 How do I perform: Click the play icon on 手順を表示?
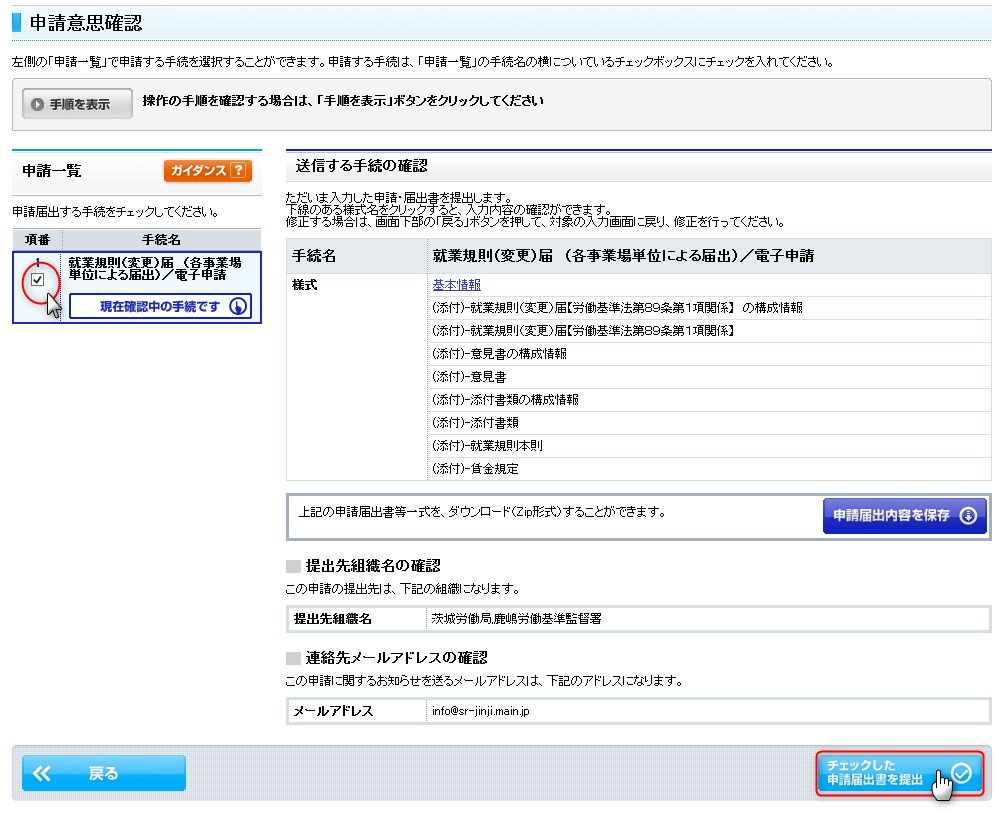tap(37, 104)
